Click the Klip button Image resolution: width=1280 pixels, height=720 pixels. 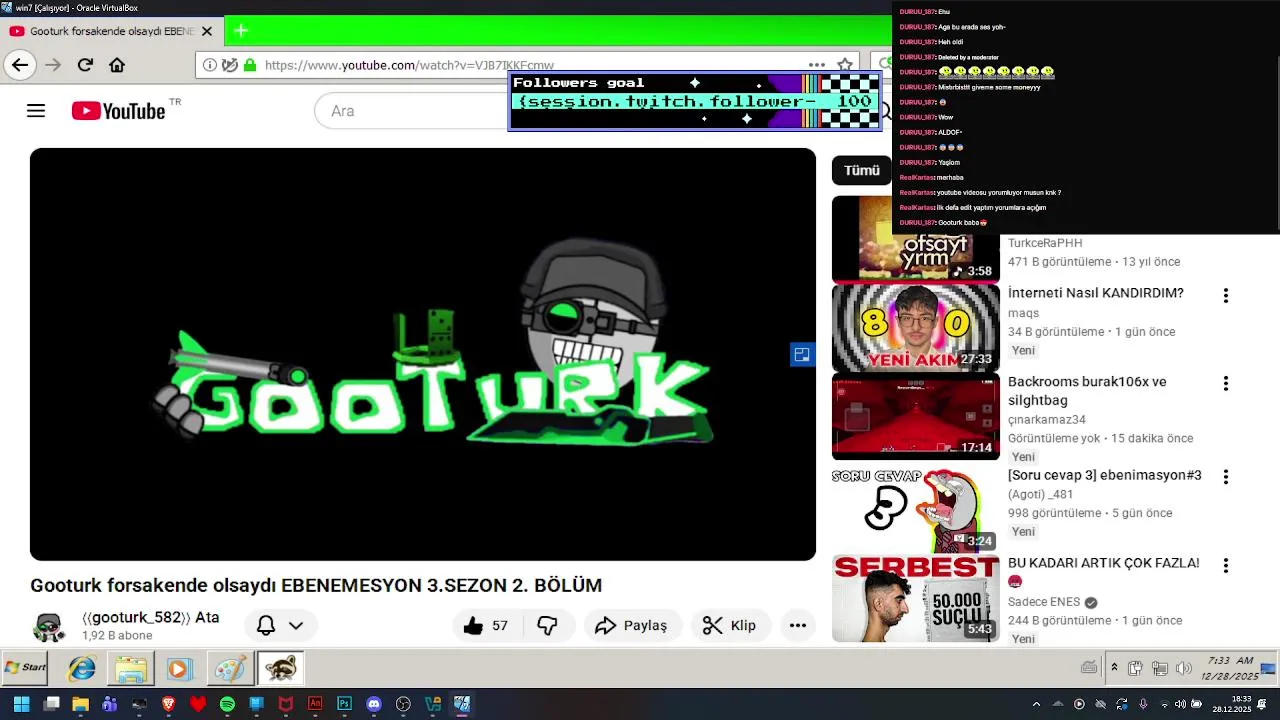click(730, 626)
